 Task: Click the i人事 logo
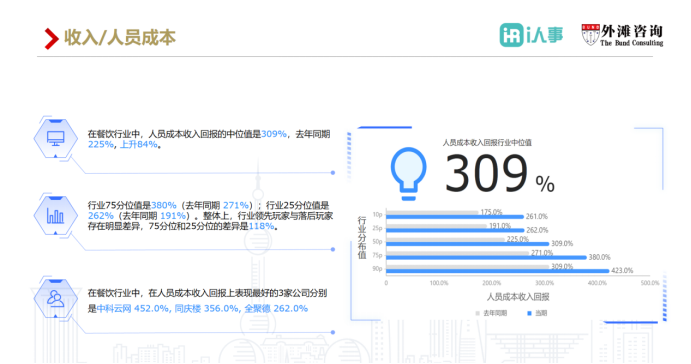(531, 35)
